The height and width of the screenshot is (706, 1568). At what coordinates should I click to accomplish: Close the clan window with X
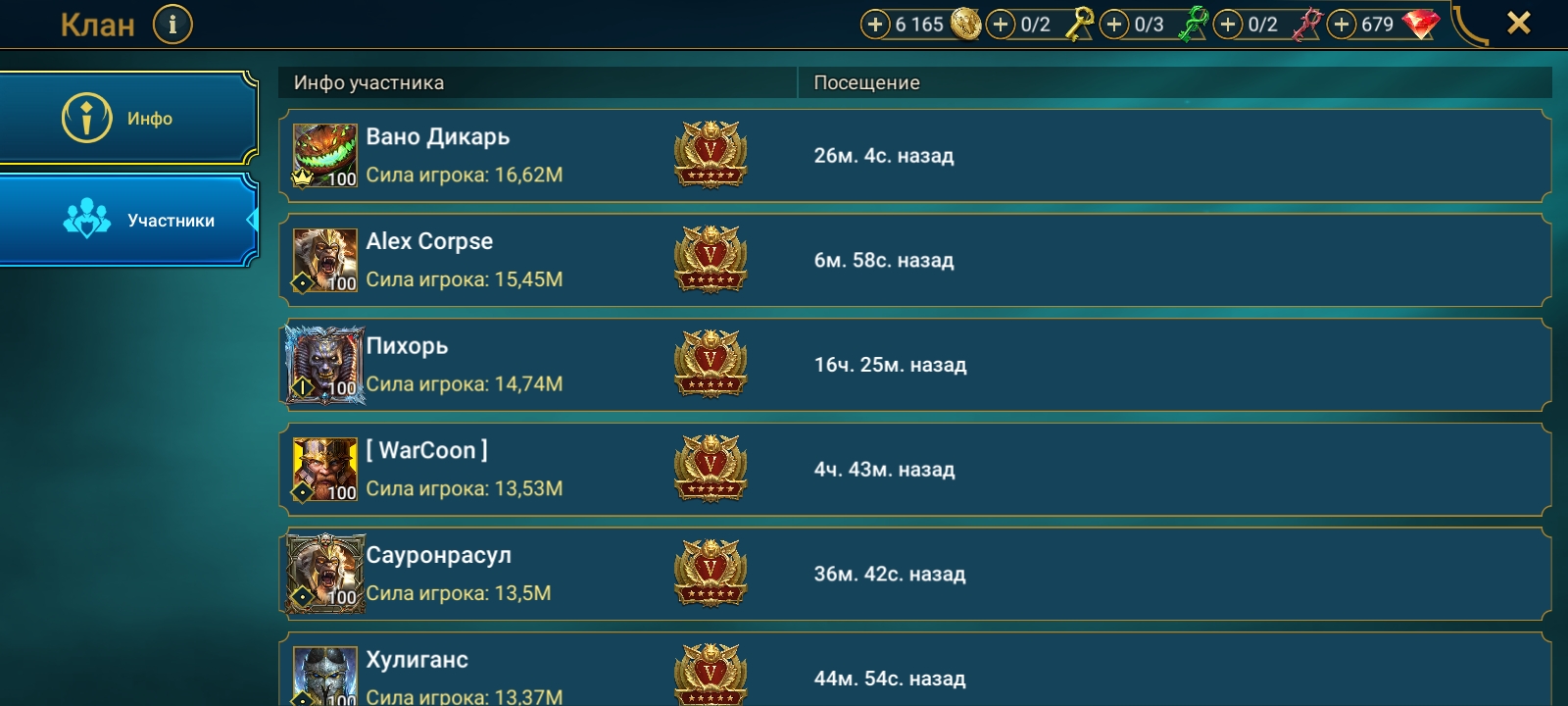(1518, 23)
